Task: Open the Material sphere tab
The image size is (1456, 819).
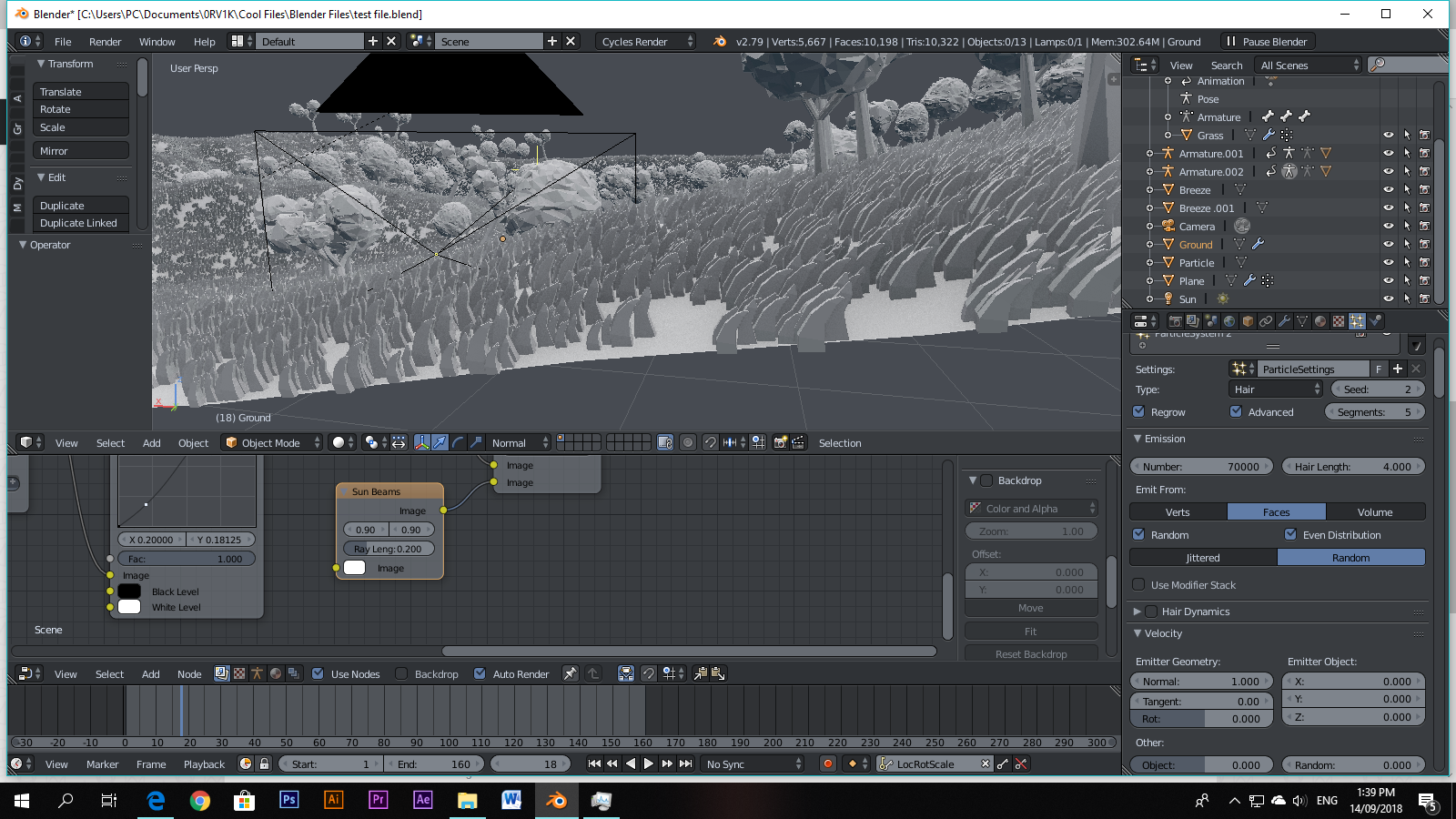Action: (1320, 321)
